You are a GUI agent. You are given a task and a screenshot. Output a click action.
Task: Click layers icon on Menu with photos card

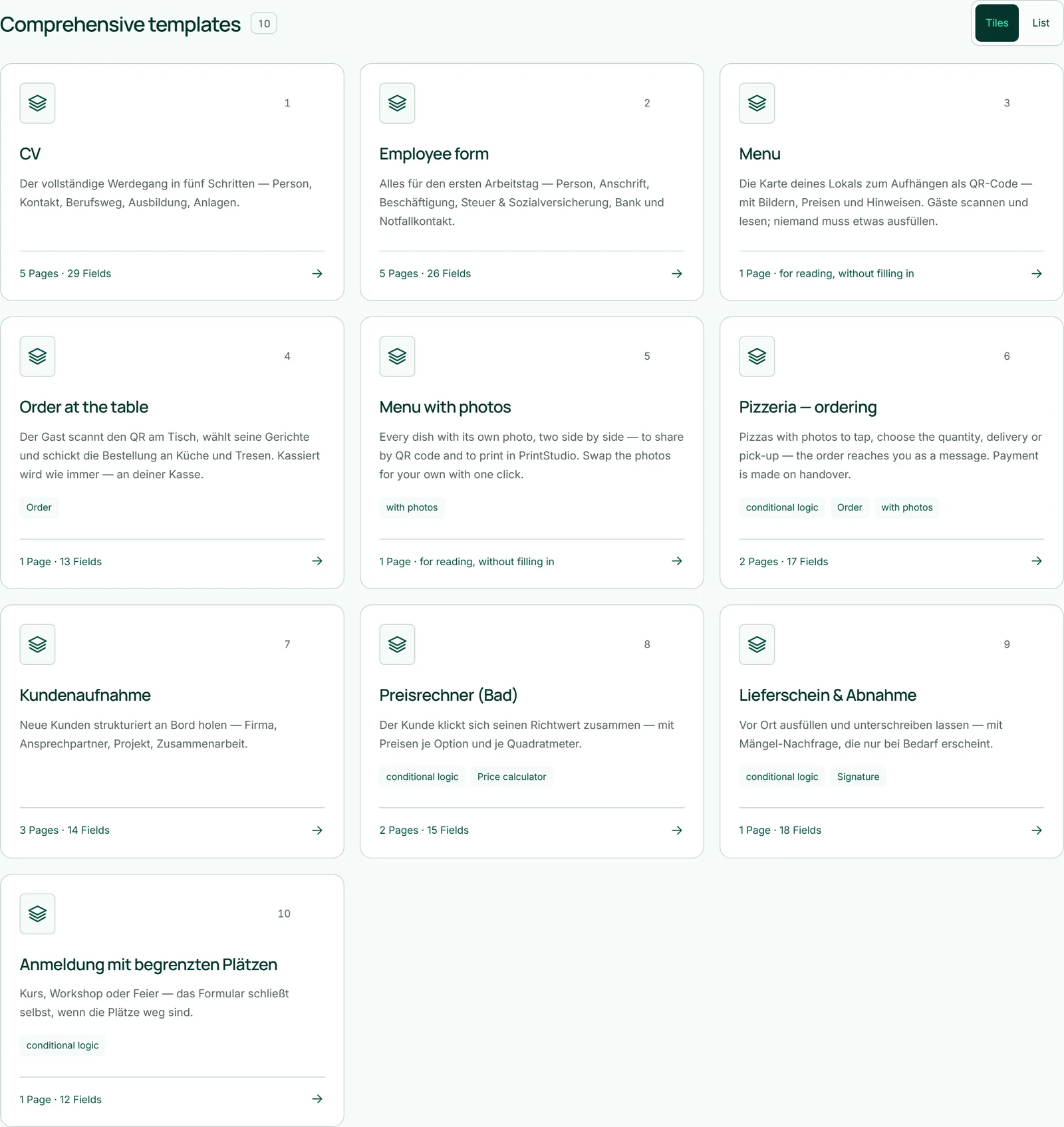click(x=397, y=356)
